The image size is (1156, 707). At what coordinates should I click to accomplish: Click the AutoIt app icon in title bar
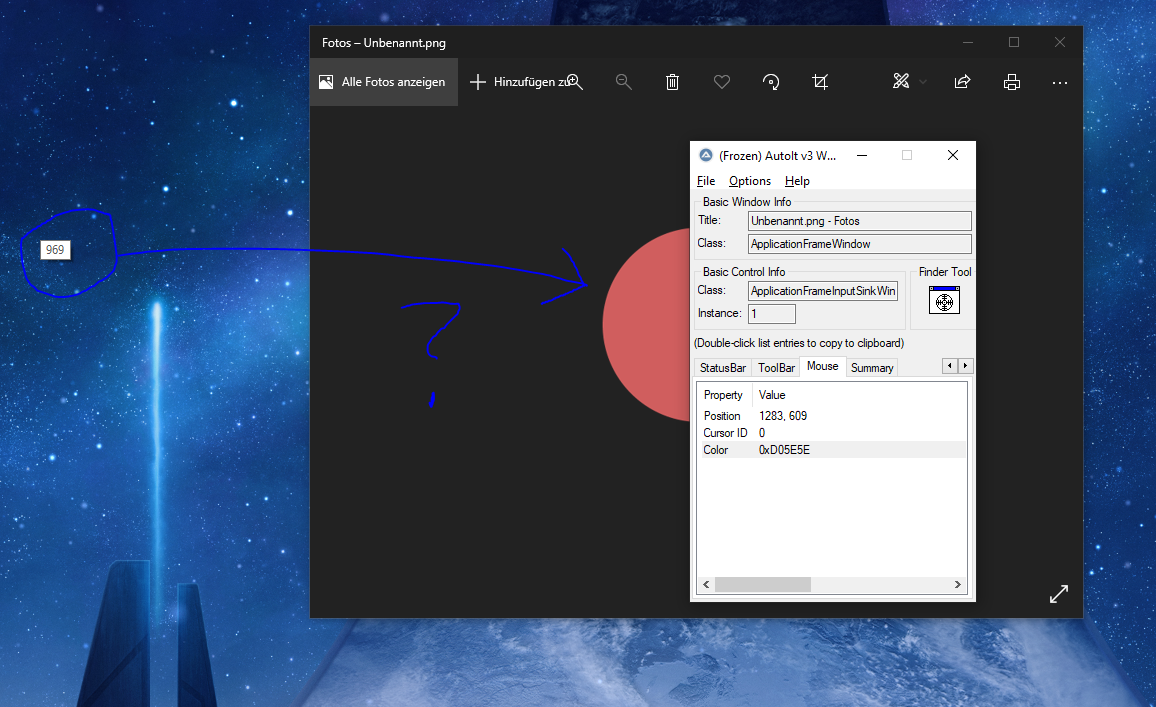[706, 155]
